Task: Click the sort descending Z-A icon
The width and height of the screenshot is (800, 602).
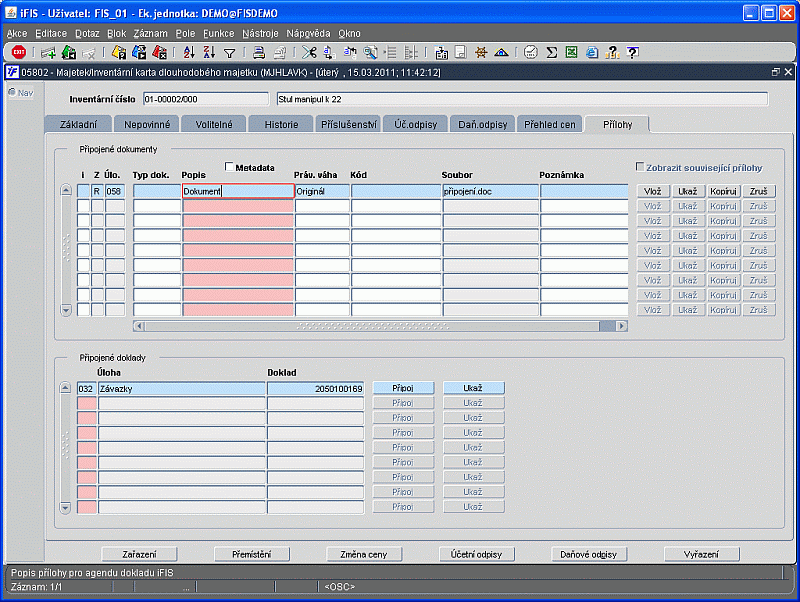Action: click(209, 52)
